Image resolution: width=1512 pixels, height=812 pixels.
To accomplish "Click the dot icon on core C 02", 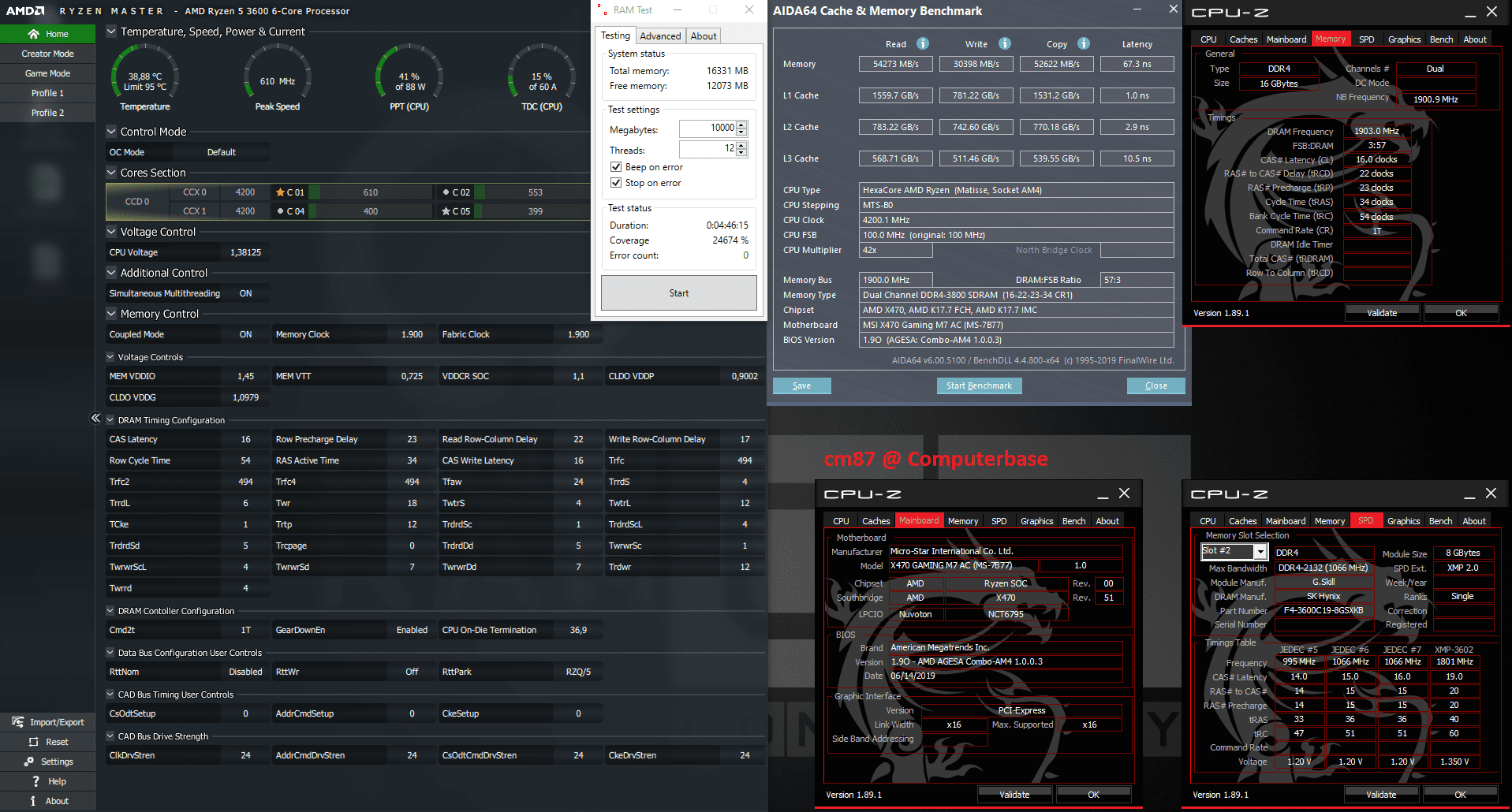I will pos(446,192).
